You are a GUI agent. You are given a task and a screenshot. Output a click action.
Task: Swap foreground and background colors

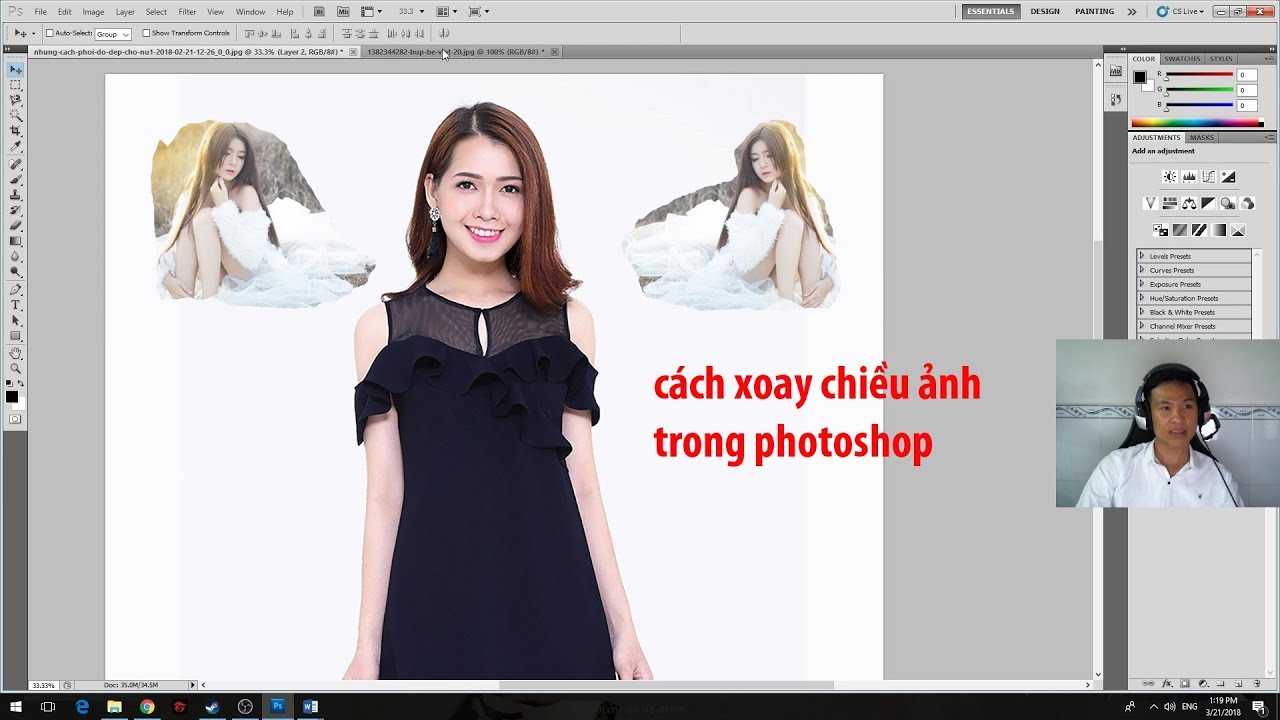pos(21,384)
